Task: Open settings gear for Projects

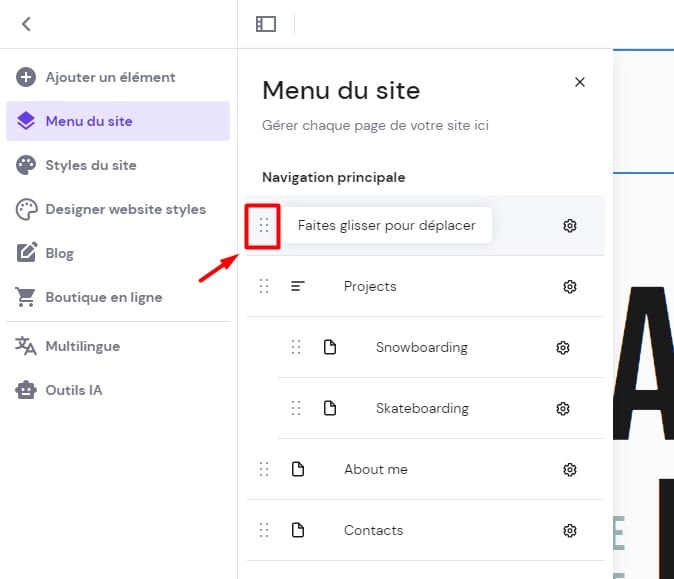Action: point(570,287)
